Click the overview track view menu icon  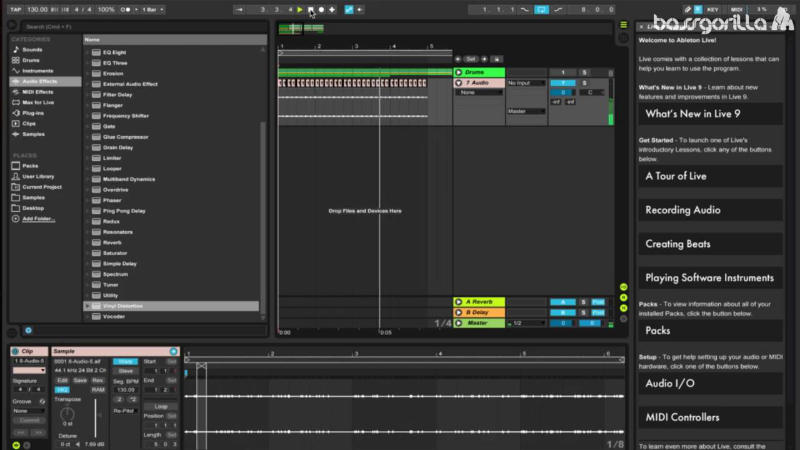pos(623,25)
